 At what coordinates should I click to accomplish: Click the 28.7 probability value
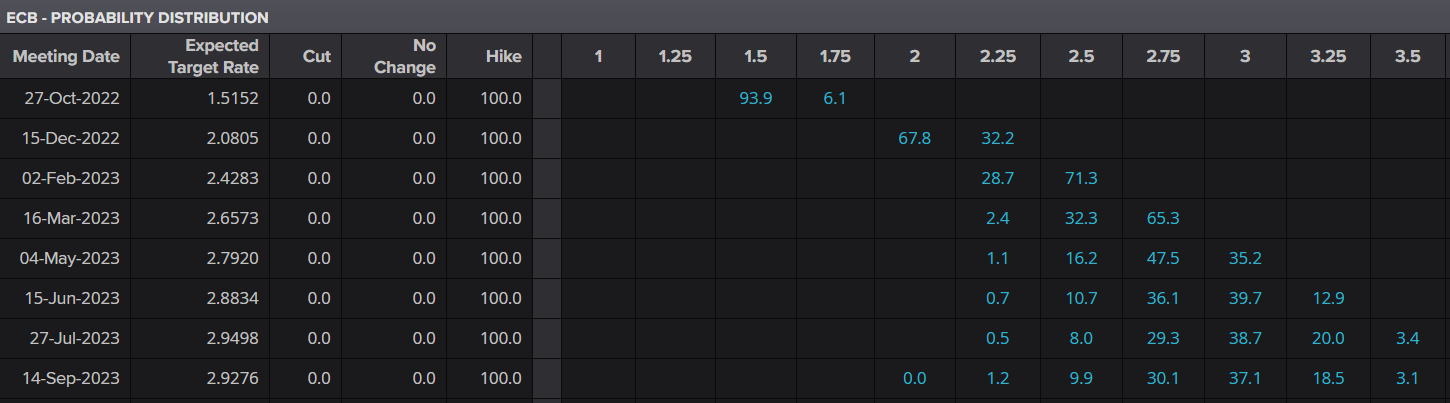click(997, 178)
